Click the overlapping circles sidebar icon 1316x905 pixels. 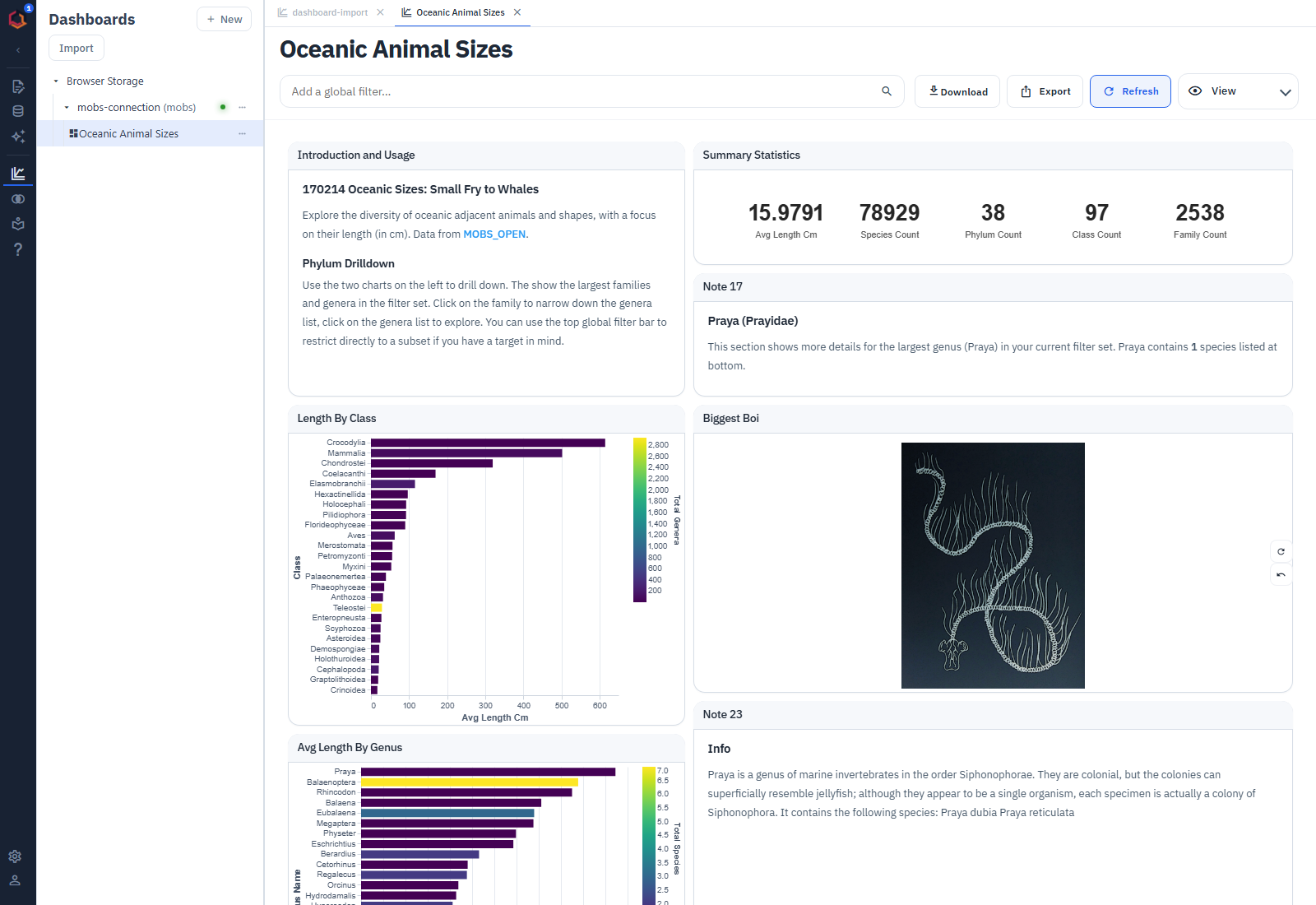point(18,199)
